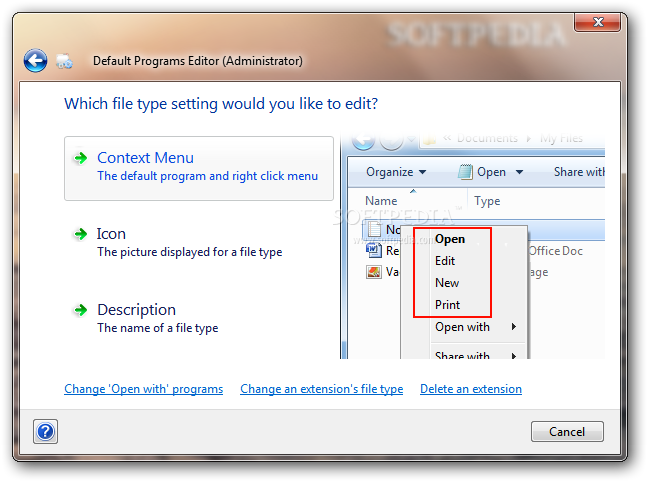The image size is (648, 482).
Task: Select the Description setting heading
Action: coord(136,310)
